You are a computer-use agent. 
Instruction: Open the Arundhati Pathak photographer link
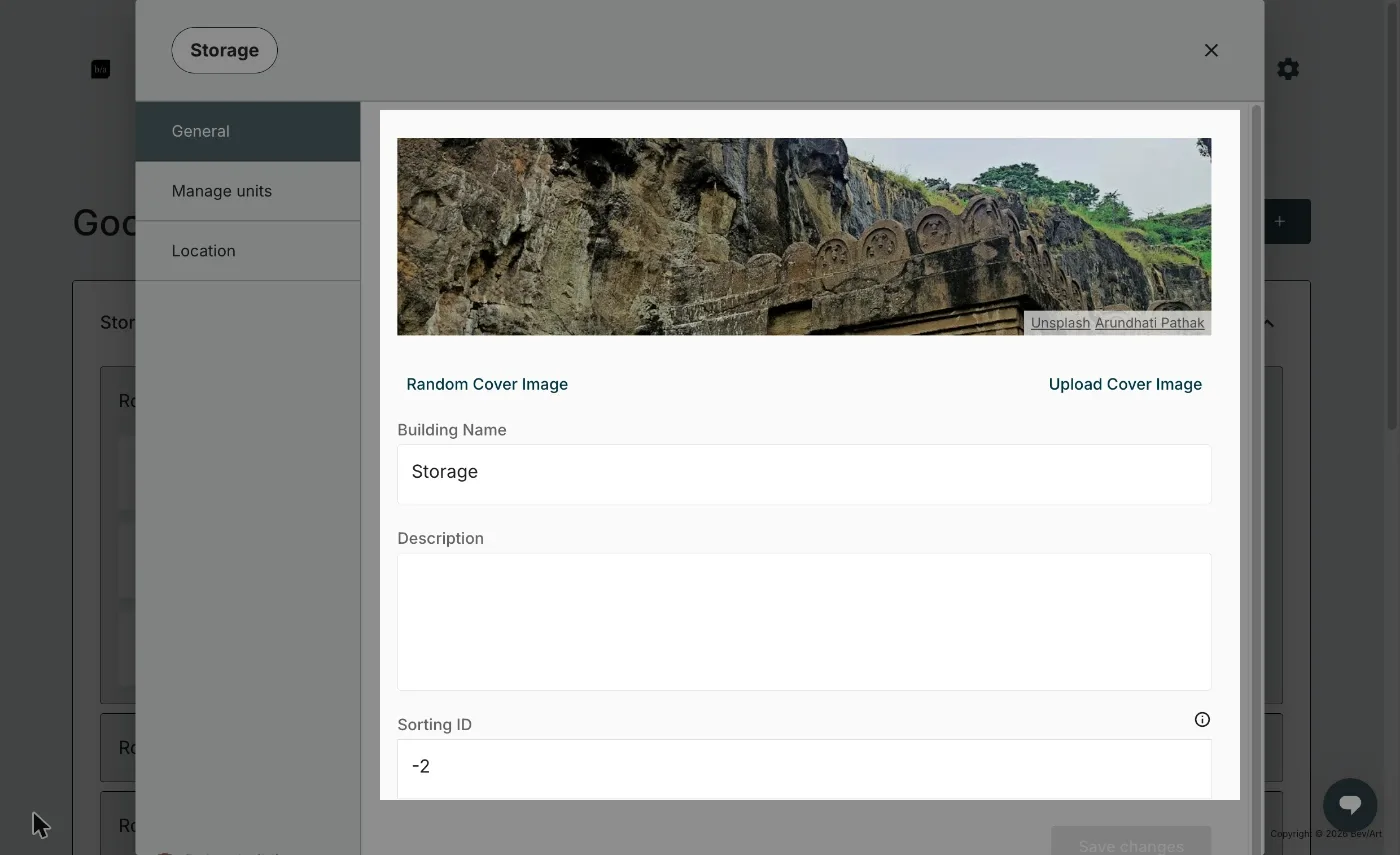pyautogui.click(x=1149, y=323)
